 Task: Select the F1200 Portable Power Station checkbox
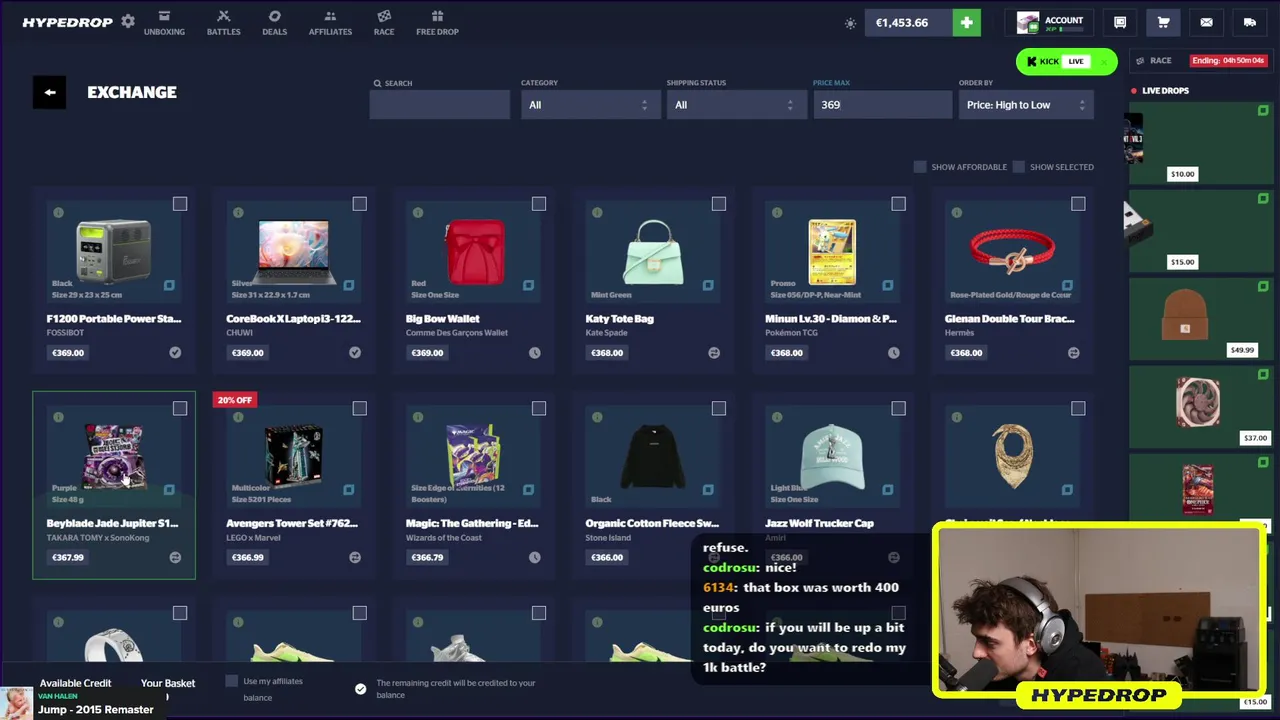pos(180,204)
